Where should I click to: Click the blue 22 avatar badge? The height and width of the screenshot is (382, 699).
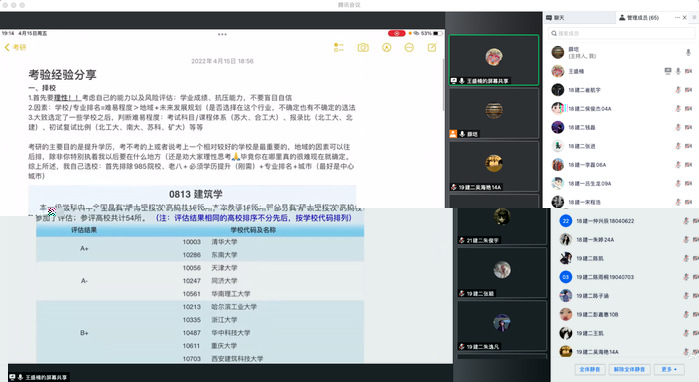pyautogui.click(x=566, y=221)
